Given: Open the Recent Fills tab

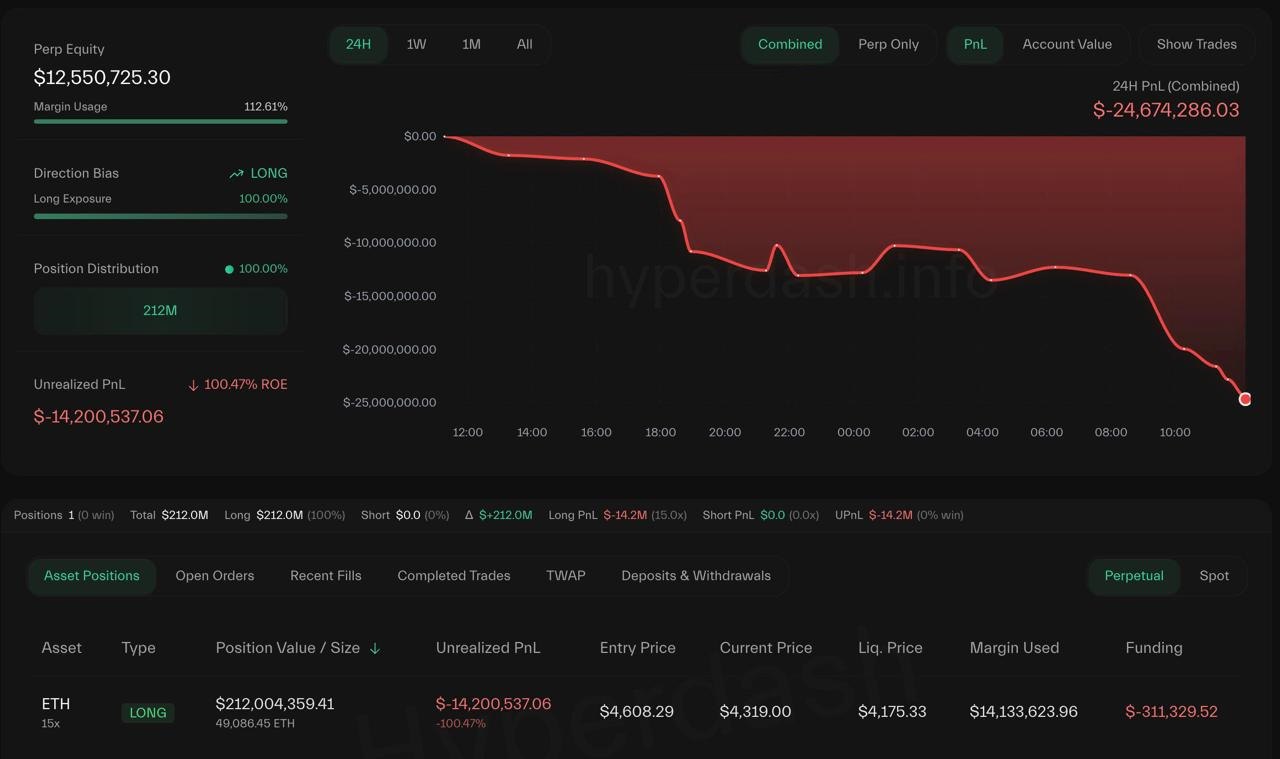Looking at the screenshot, I should [326, 576].
